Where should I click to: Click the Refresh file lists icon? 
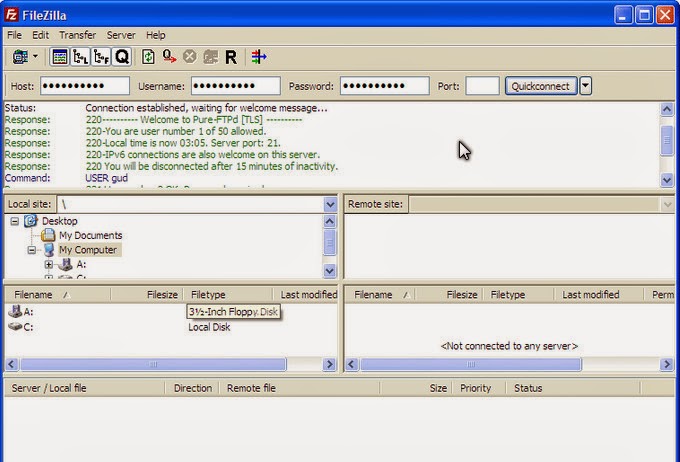pos(148,57)
